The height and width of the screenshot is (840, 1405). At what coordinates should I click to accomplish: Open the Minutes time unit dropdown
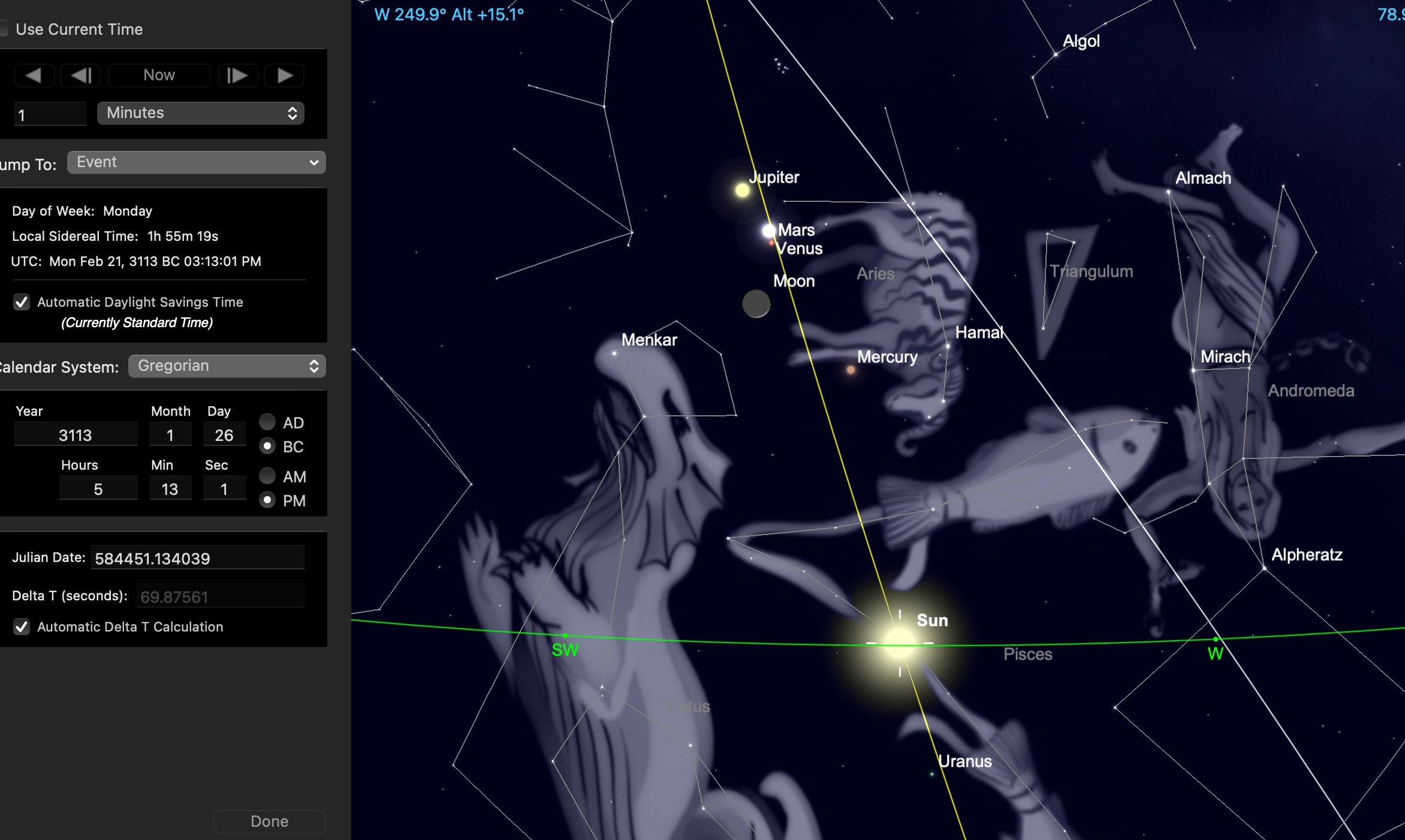pyautogui.click(x=201, y=113)
